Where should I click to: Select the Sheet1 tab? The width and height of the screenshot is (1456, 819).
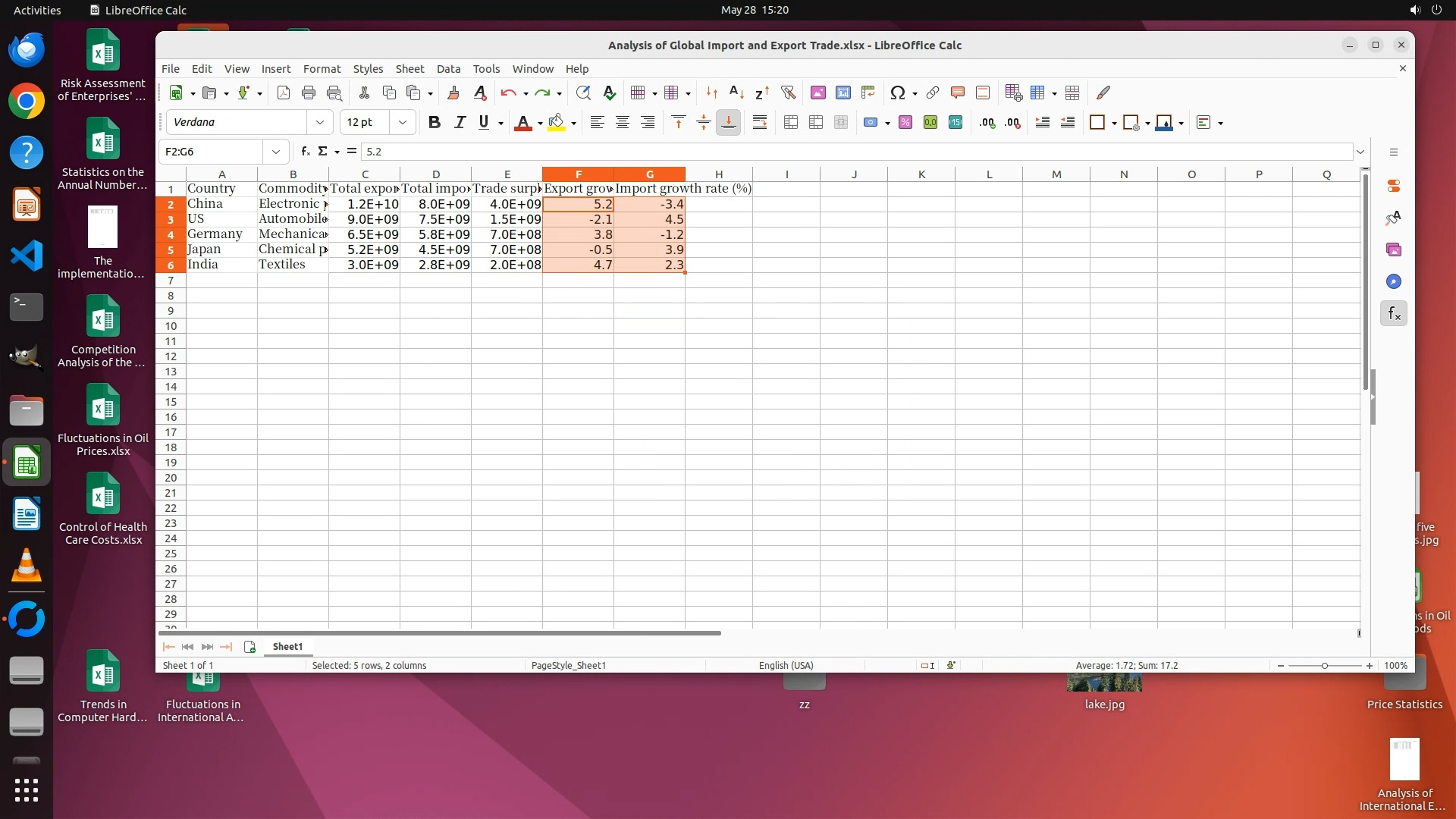[287, 646]
